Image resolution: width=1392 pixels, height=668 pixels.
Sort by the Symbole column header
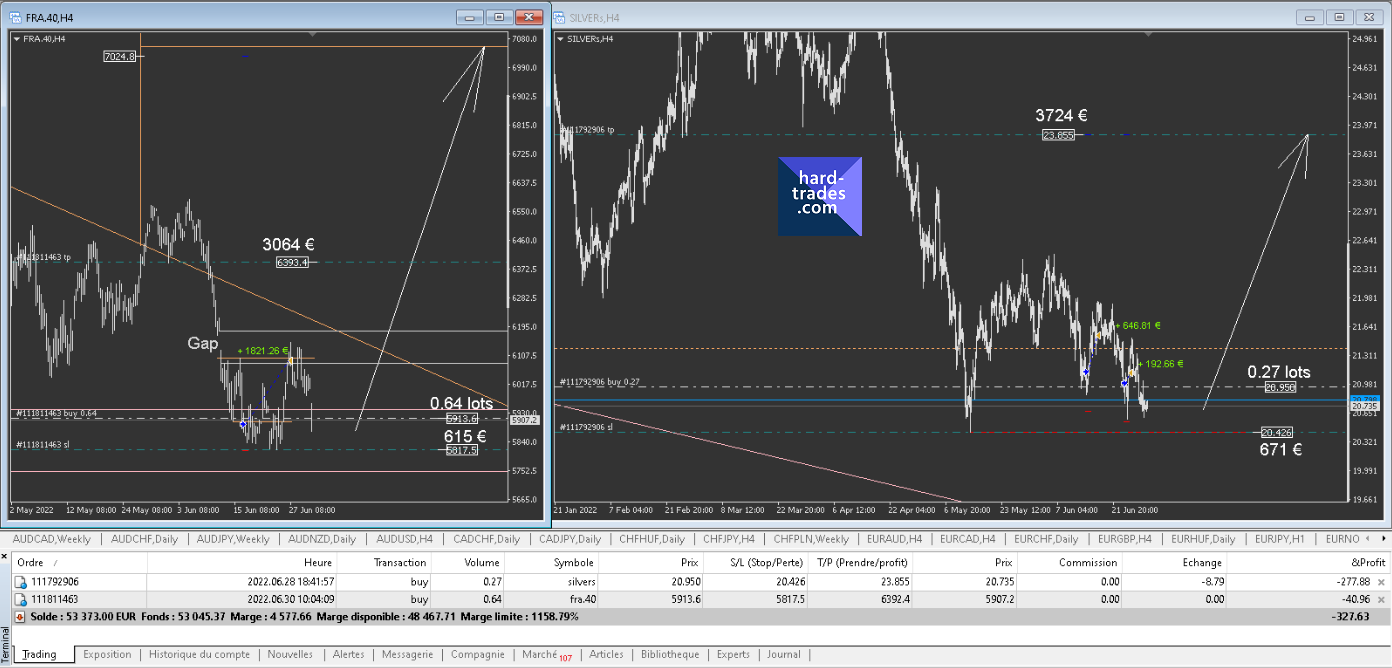click(553, 562)
